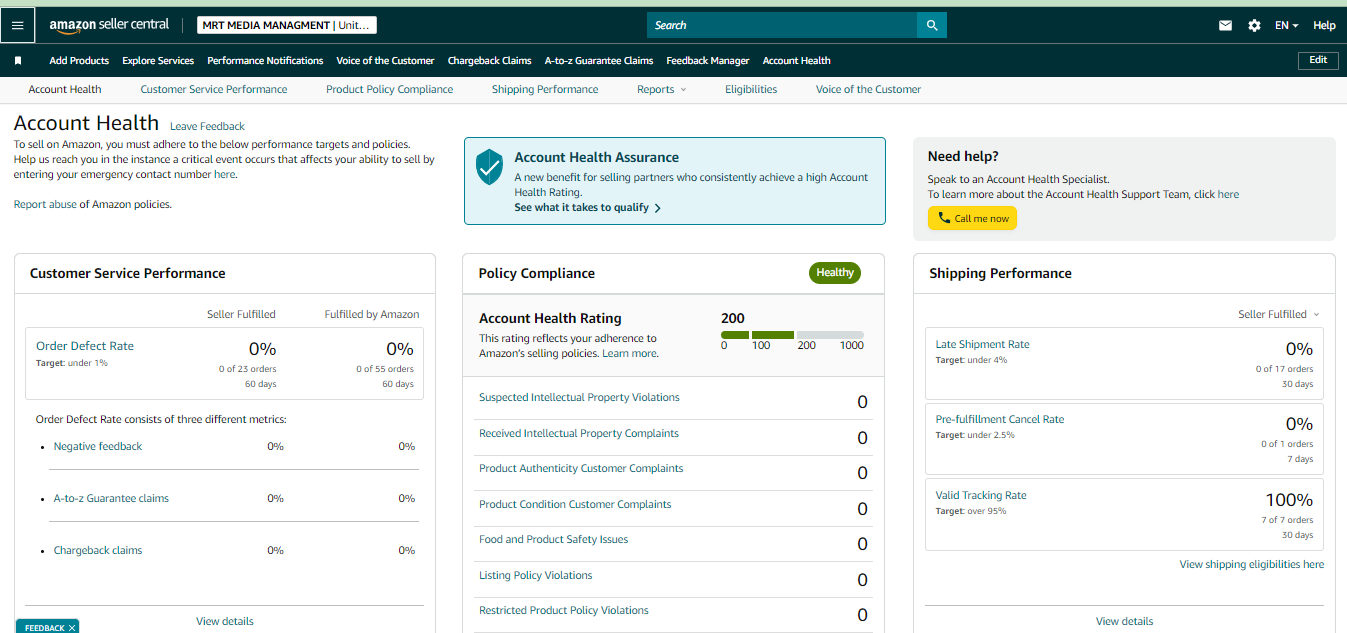Image resolution: width=1347 pixels, height=633 pixels.
Task: Open the Order Defect Rate link
Action: 85,346
